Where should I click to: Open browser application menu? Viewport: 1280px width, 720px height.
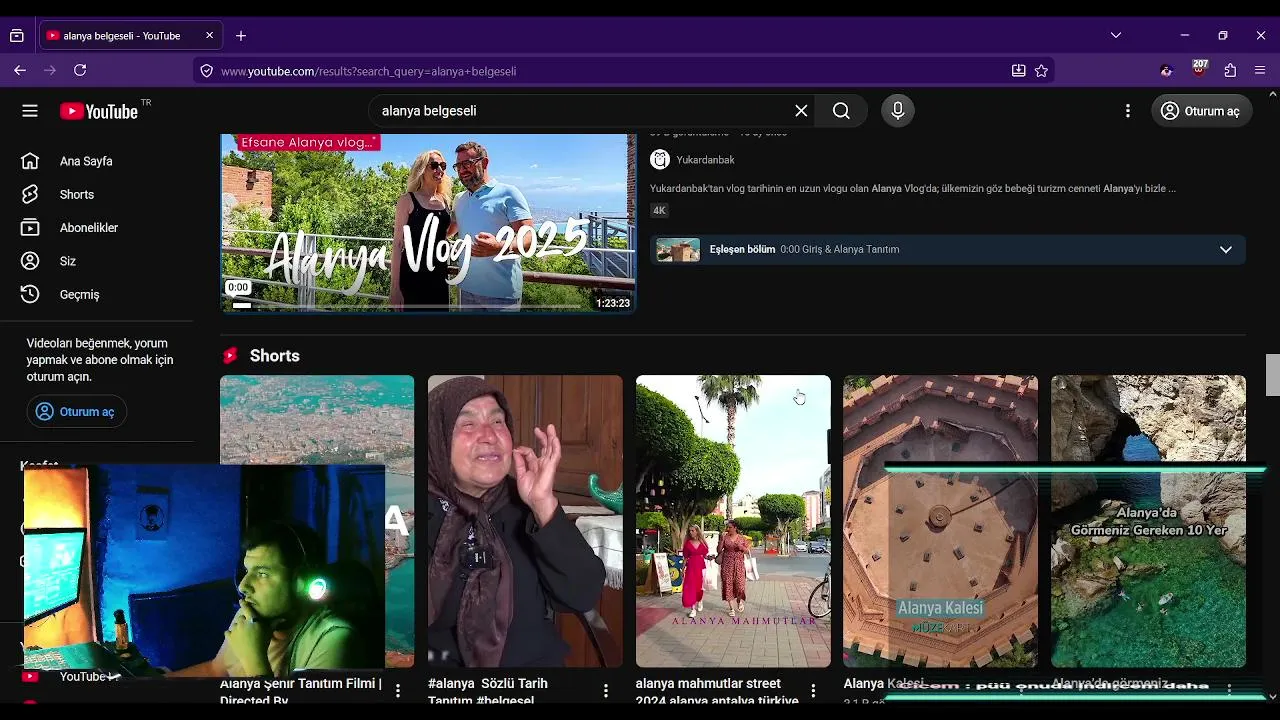(1260, 70)
